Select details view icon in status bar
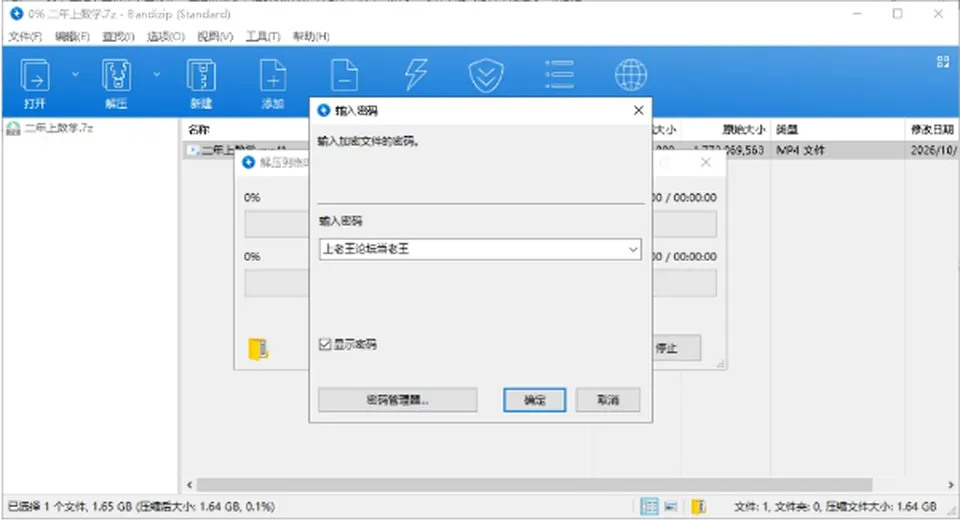Image resolution: width=960 pixels, height=521 pixels. [x=649, y=506]
